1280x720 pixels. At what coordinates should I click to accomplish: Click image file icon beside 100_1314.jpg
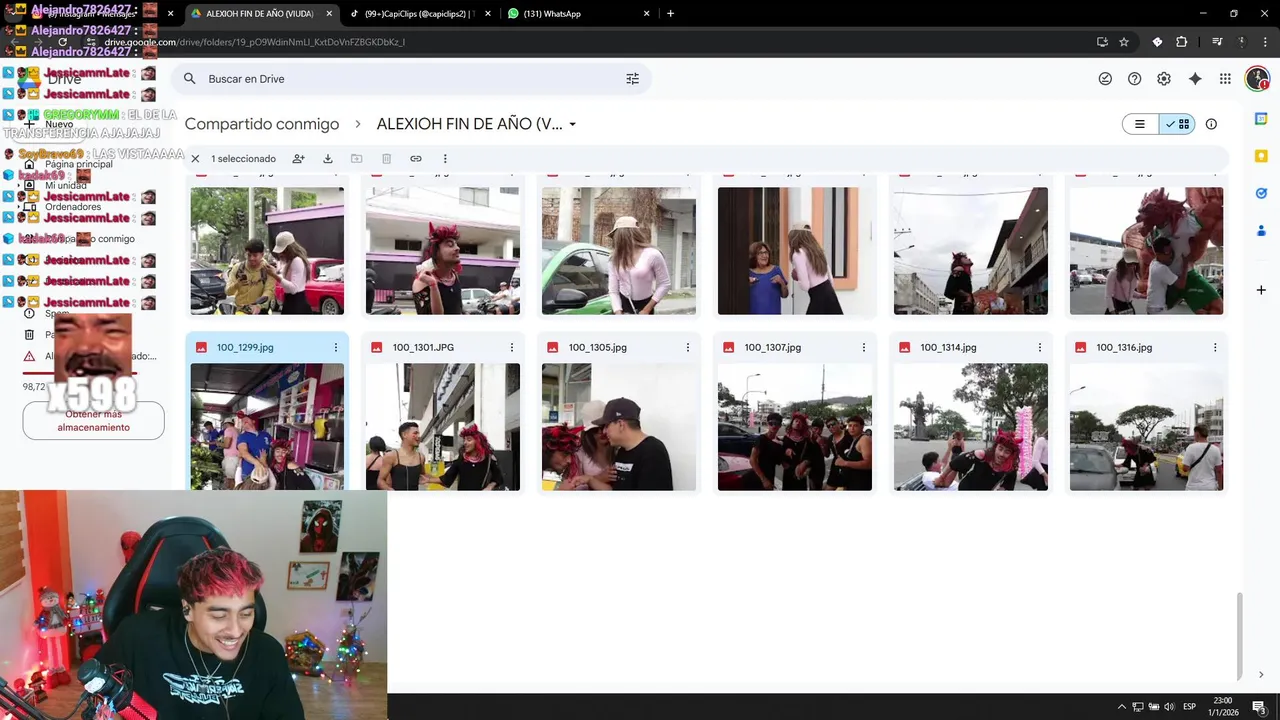click(905, 347)
